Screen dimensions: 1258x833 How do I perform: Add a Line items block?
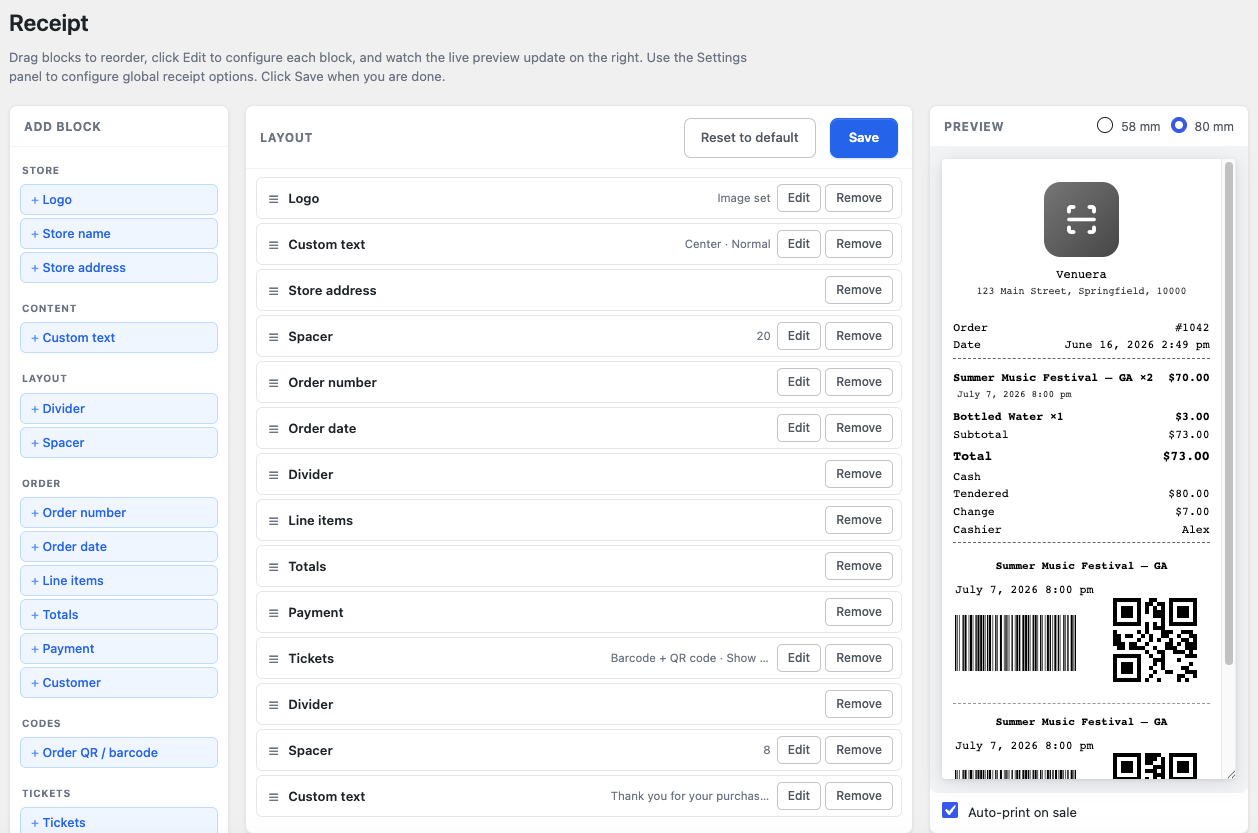119,581
